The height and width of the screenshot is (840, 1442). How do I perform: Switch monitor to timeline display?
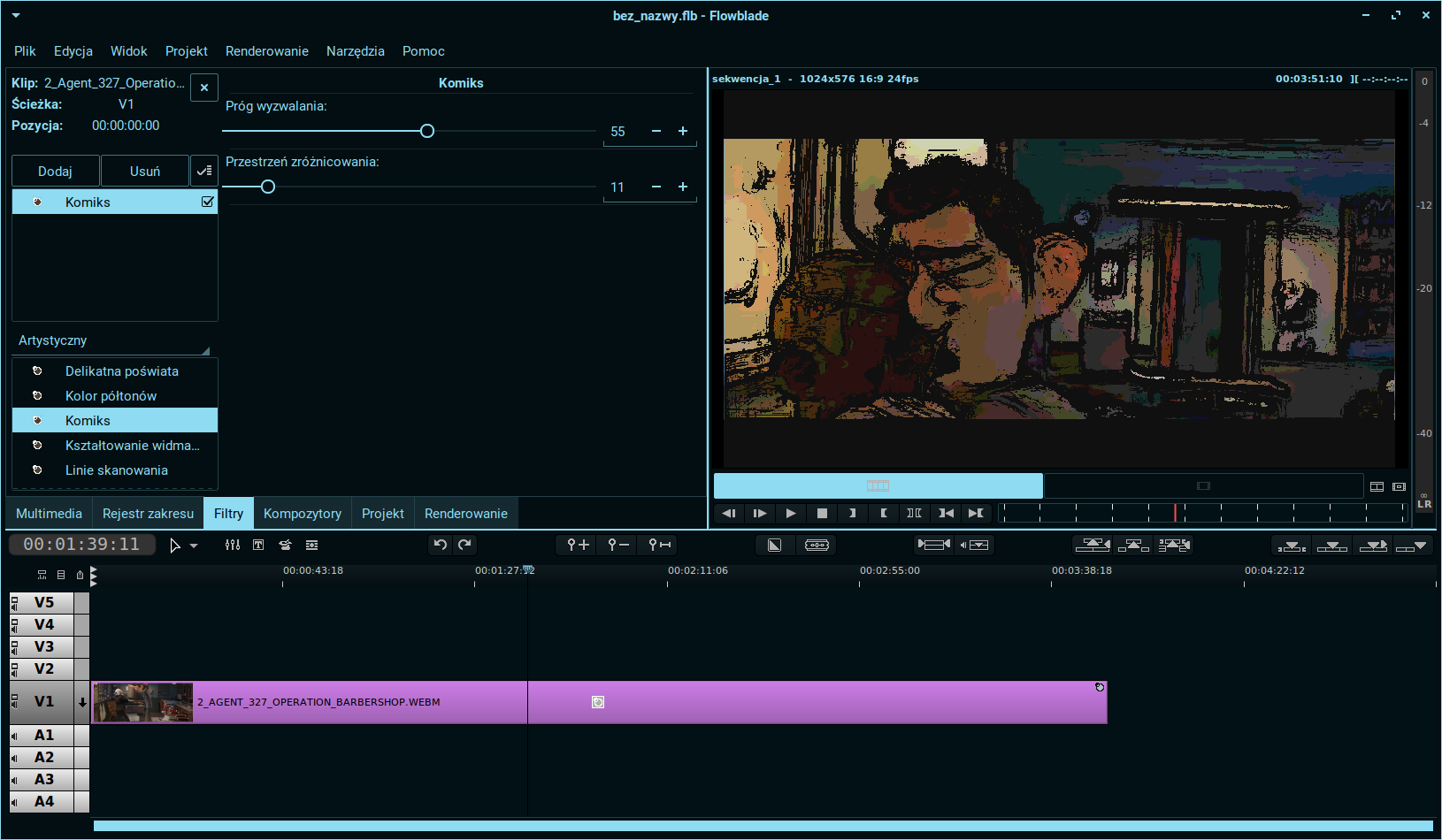[878, 485]
